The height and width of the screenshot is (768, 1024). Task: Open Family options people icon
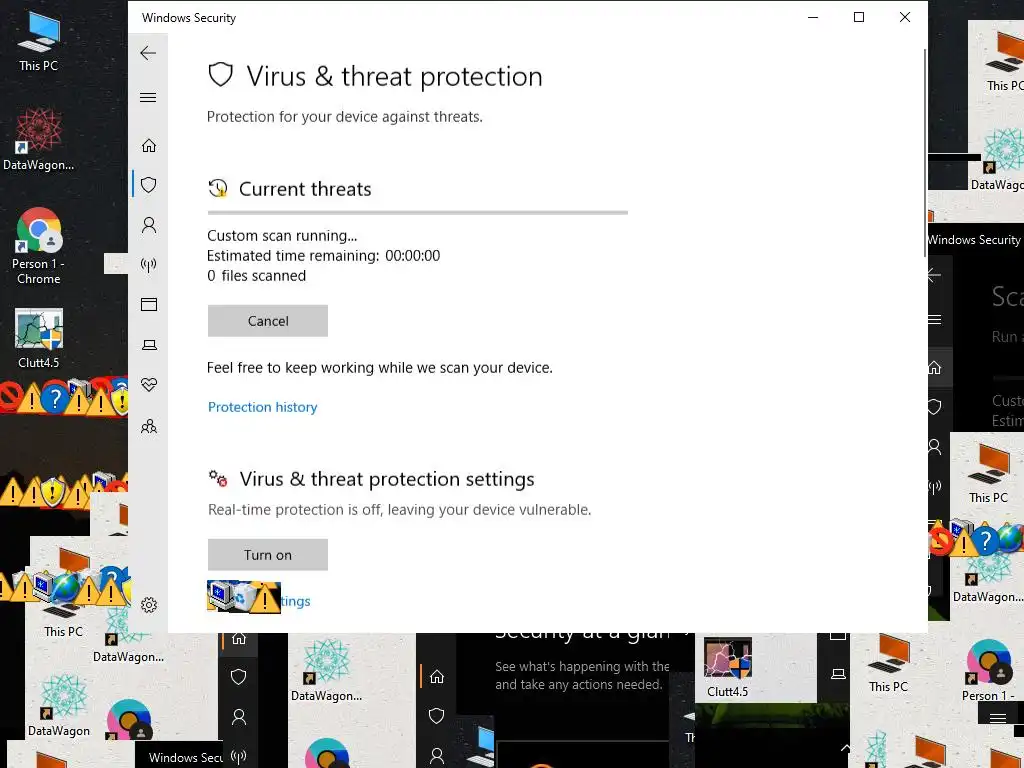tap(149, 426)
